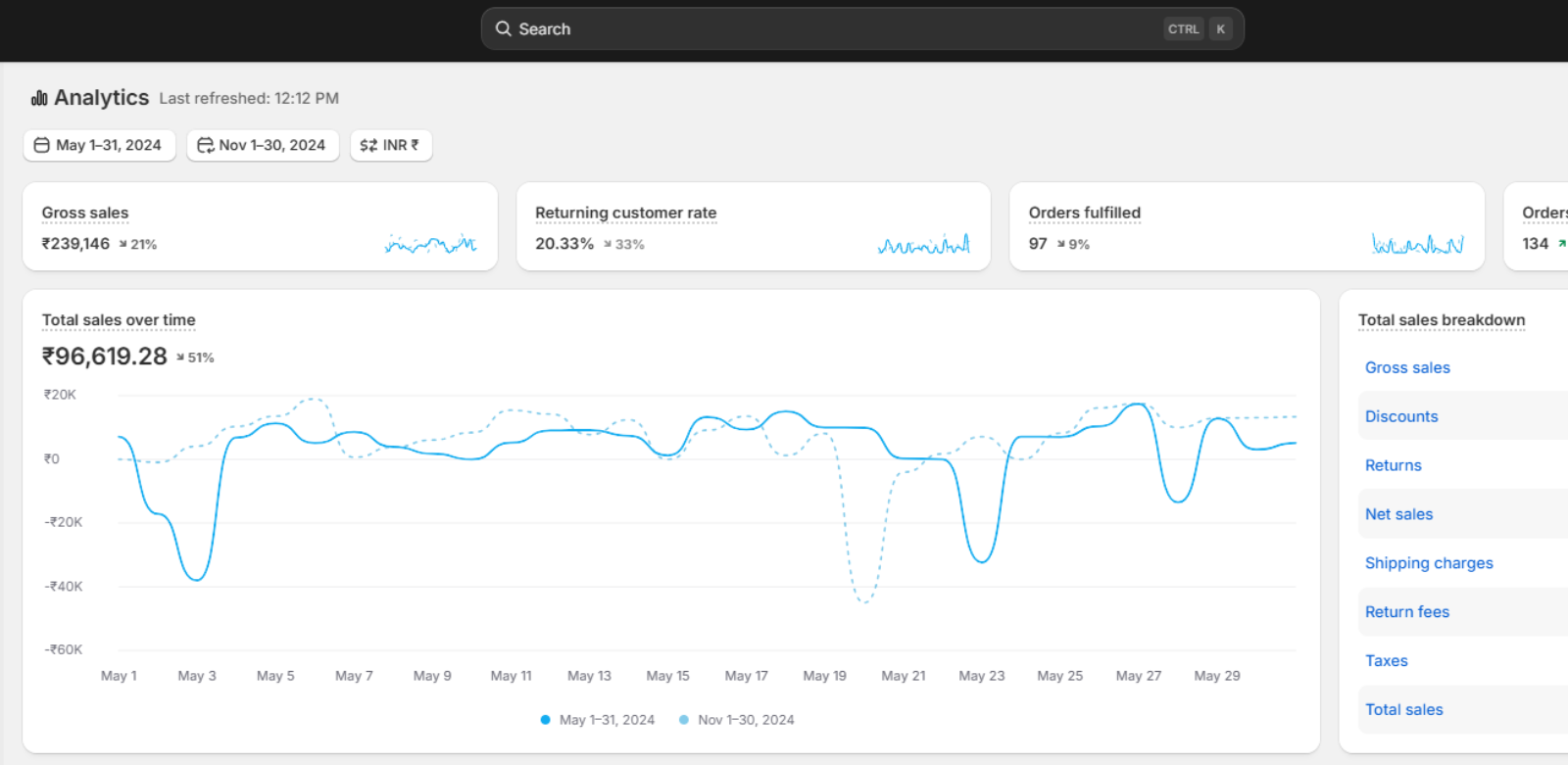Click the Orders fulfilled sparkline chart
The image size is (1568, 765).
coord(1417,244)
